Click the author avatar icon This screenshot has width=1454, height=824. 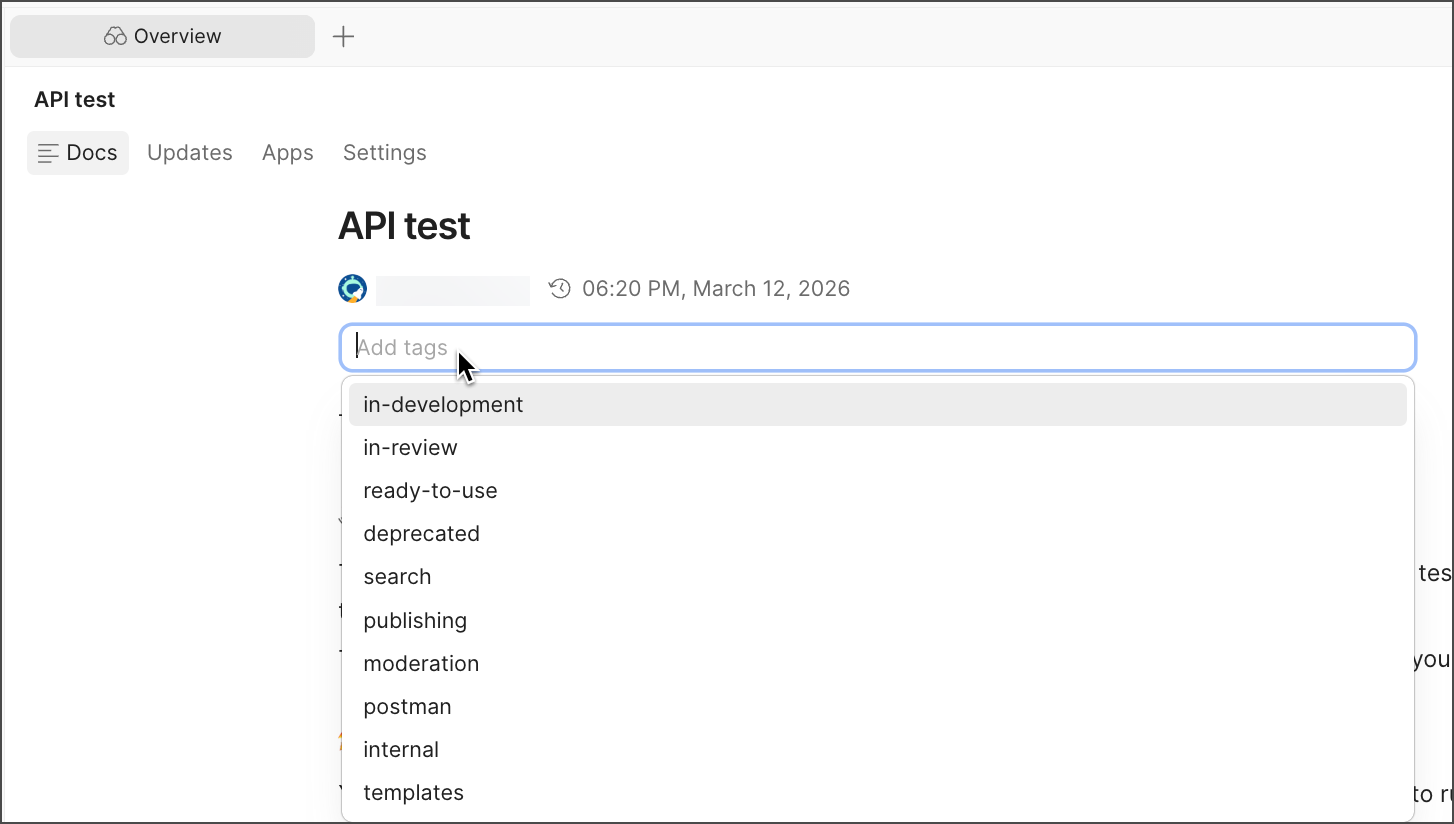[x=353, y=289]
